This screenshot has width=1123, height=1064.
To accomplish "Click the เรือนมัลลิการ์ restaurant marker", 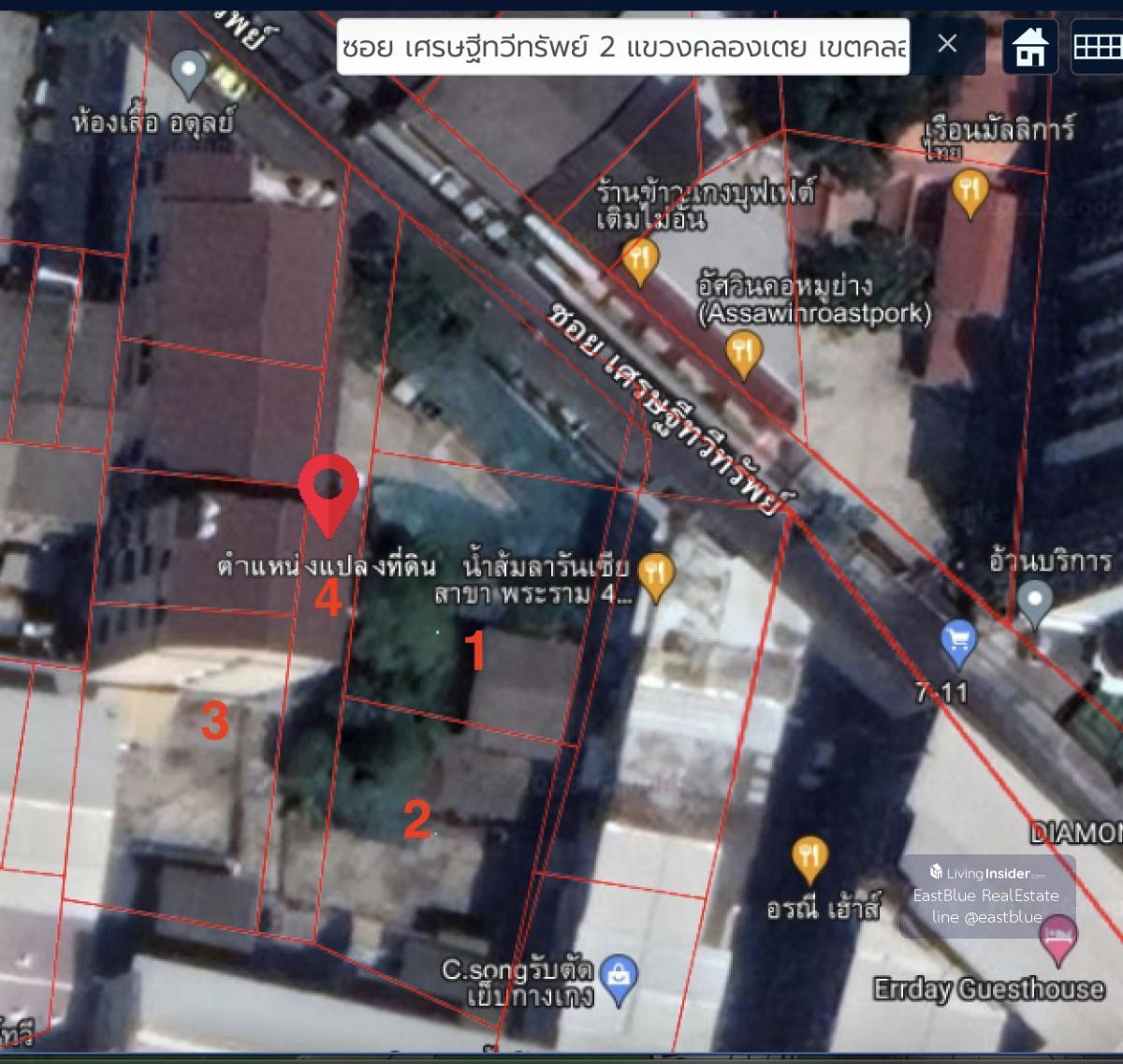I will (970, 192).
